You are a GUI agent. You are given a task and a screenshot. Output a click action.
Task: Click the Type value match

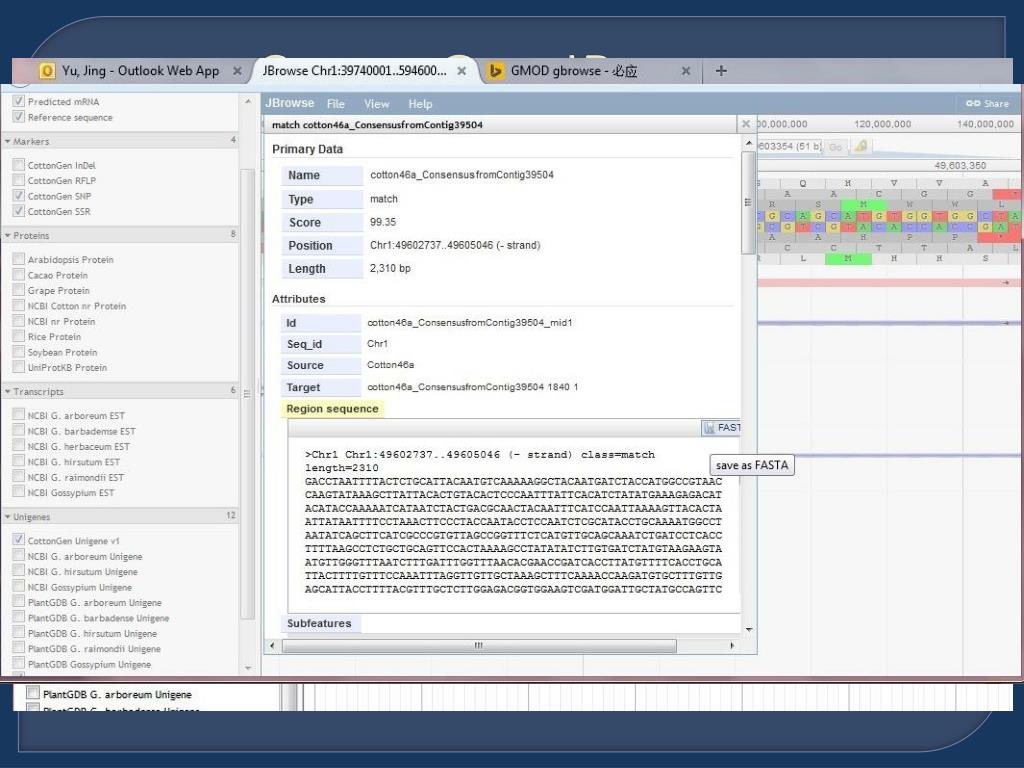click(x=383, y=199)
